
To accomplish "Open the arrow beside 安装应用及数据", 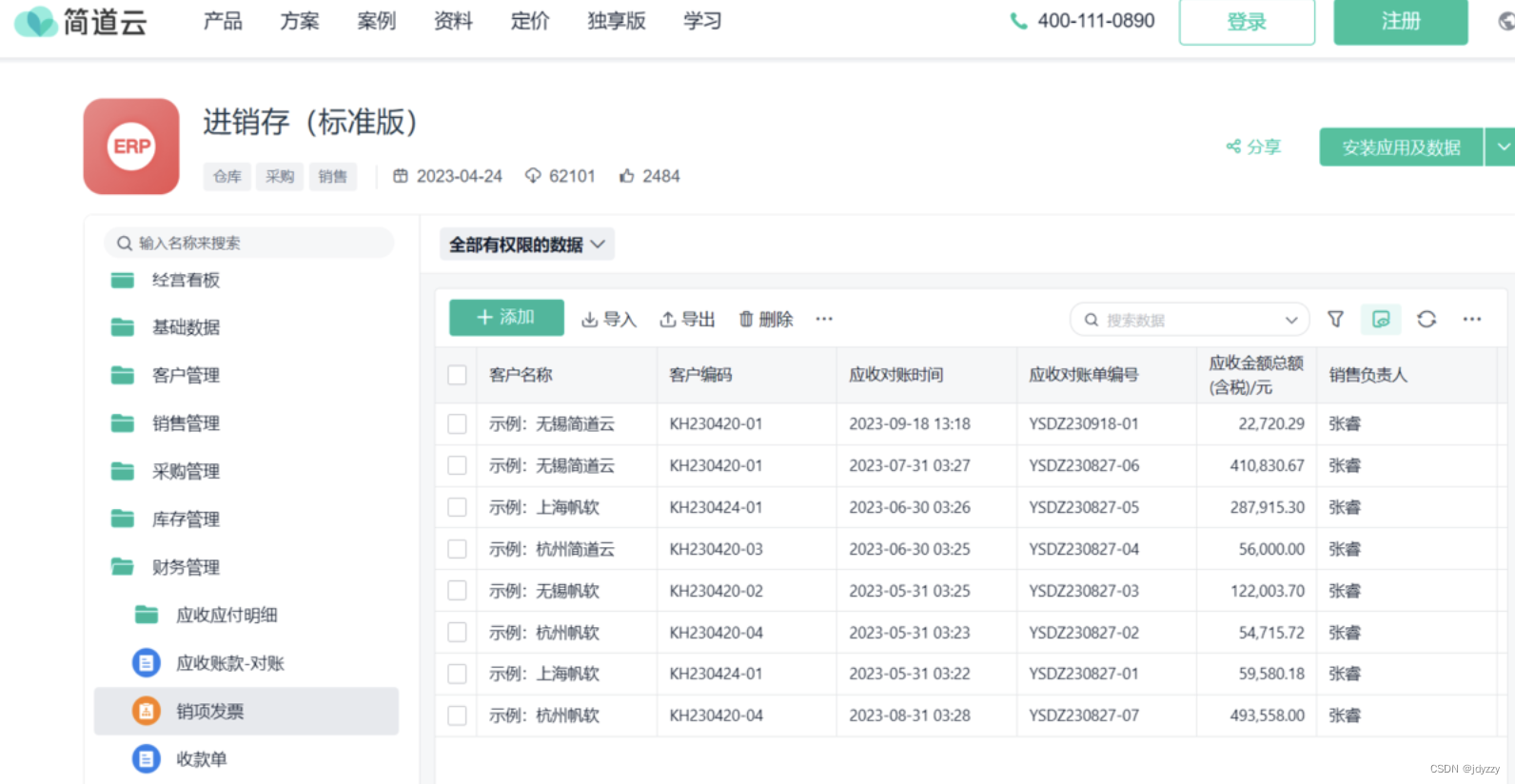I will pyautogui.click(x=1502, y=147).
